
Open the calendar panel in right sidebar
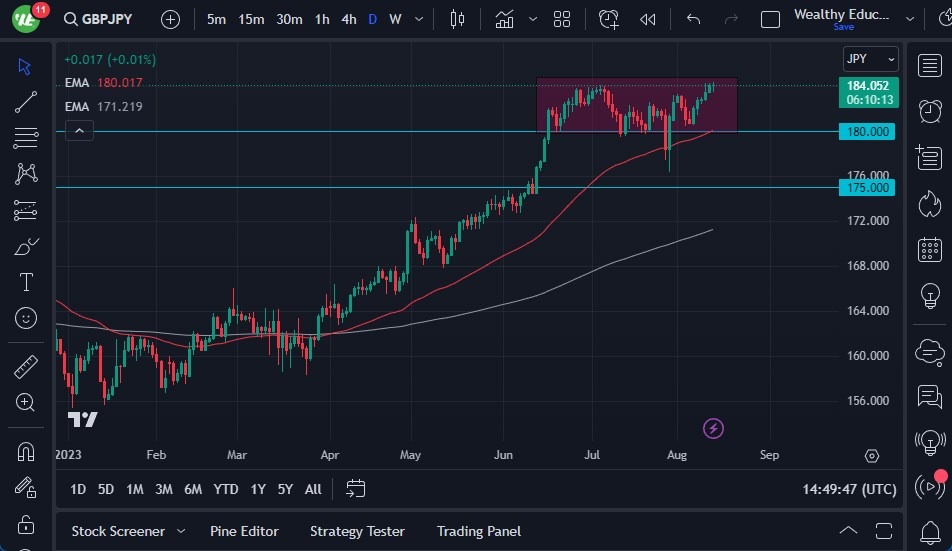click(x=929, y=249)
